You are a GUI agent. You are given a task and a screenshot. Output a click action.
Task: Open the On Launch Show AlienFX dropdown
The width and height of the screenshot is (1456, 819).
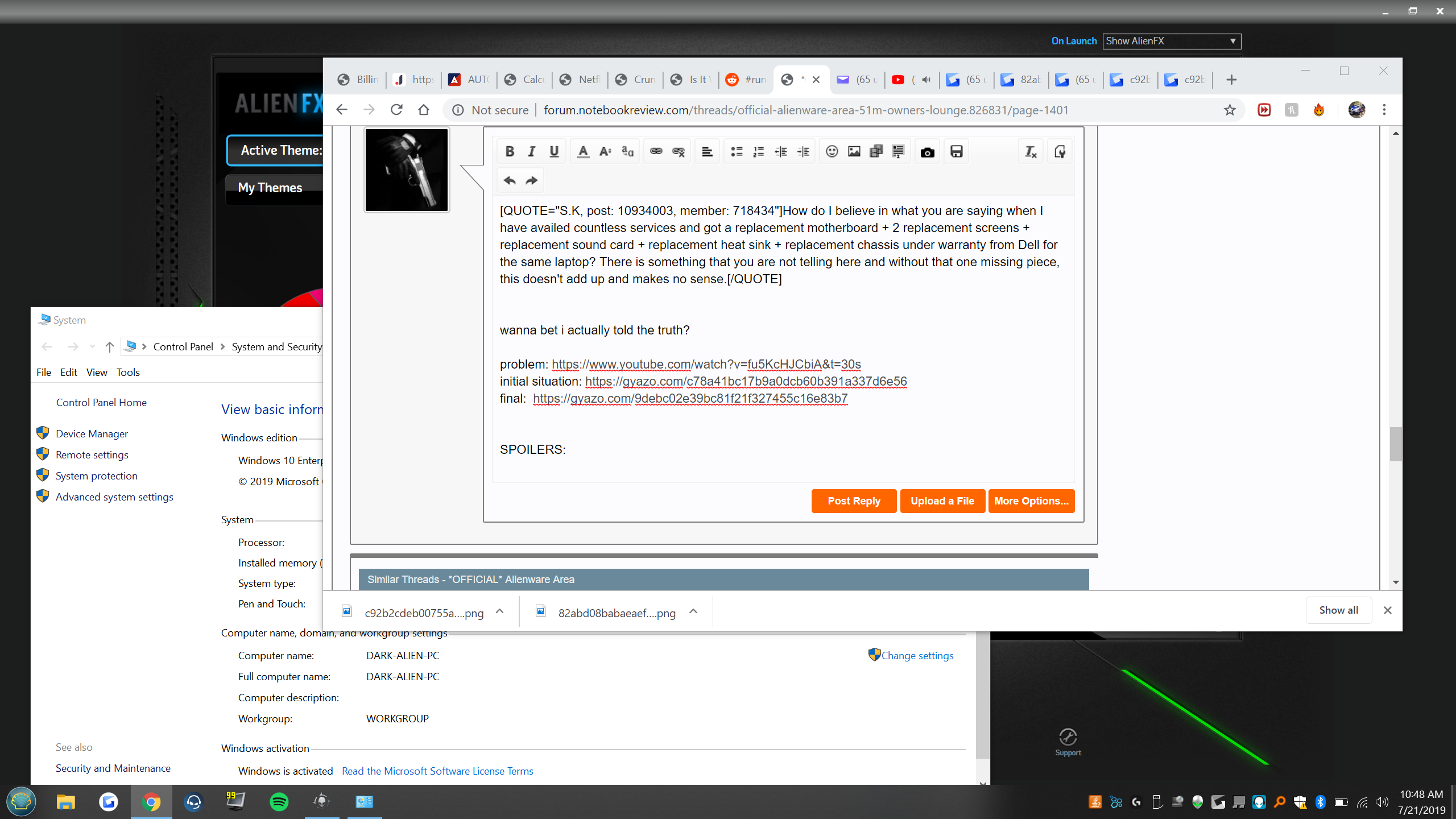coord(1172,41)
